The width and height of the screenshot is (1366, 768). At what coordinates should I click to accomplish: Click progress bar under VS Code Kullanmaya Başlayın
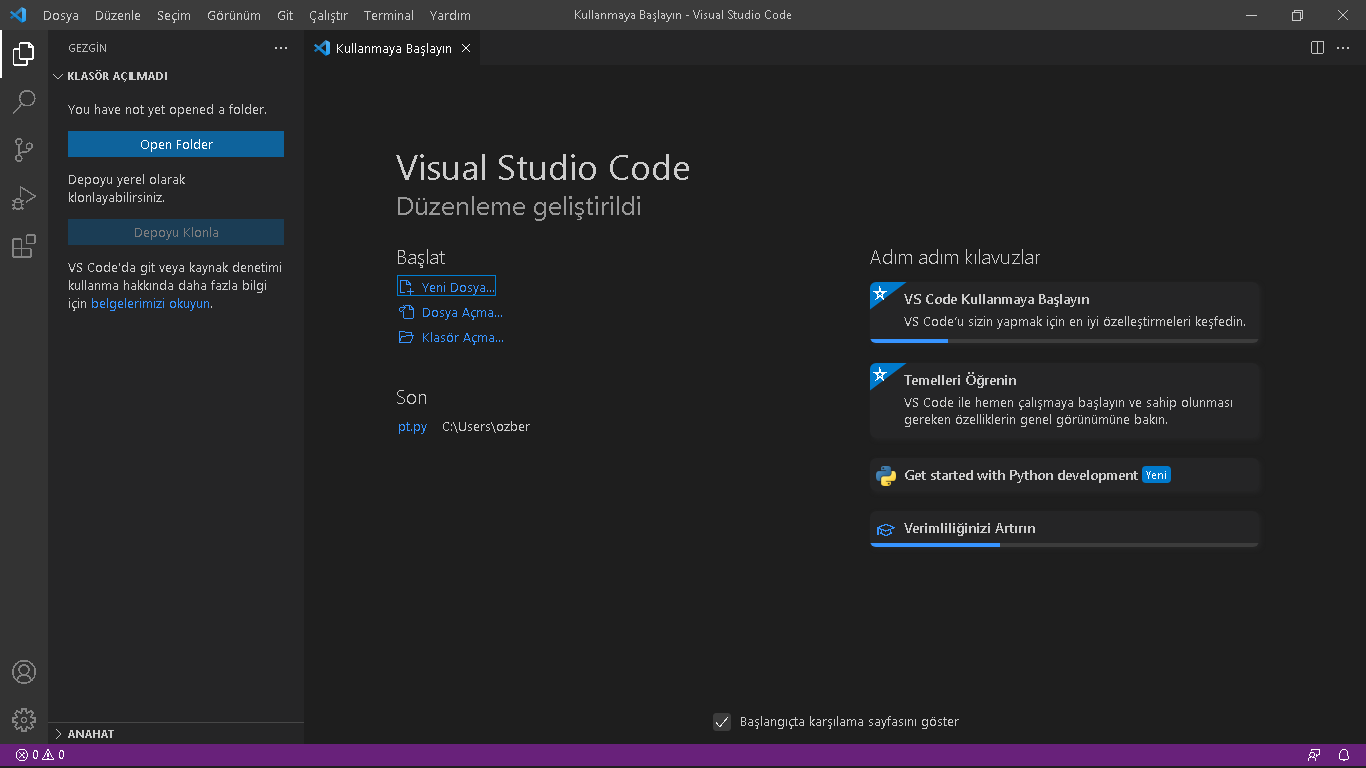click(1065, 341)
